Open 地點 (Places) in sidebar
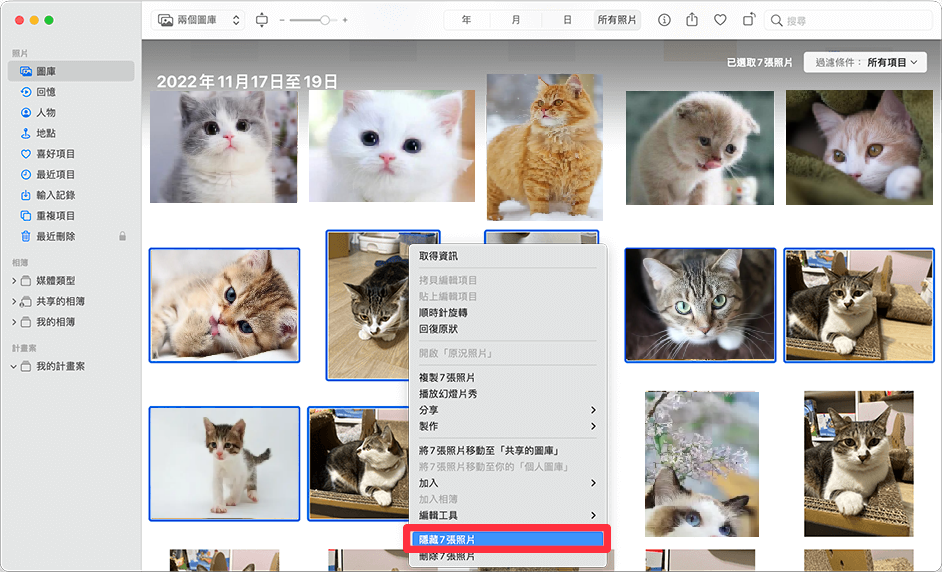 click(45, 133)
